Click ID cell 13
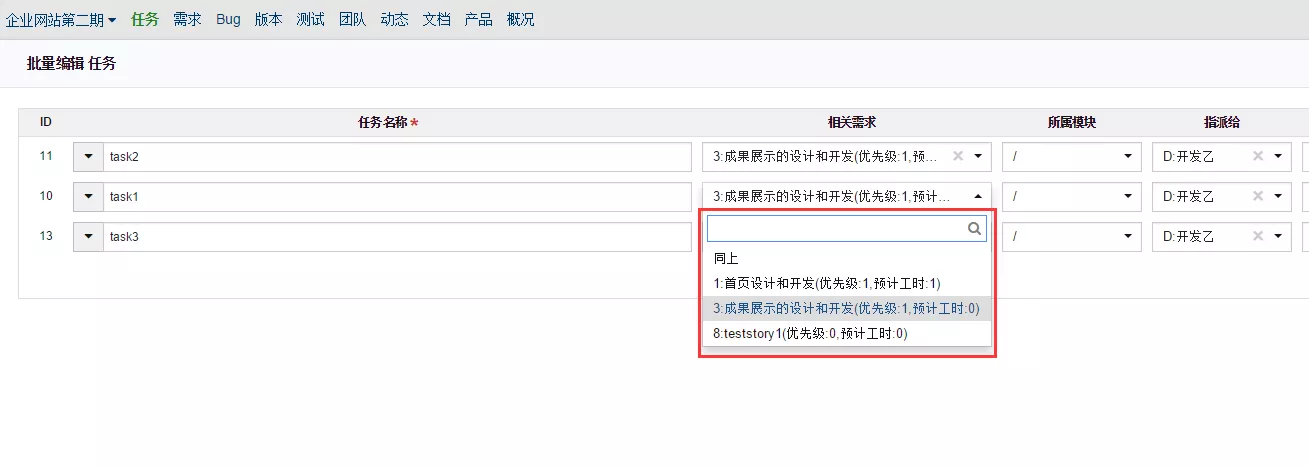The width and height of the screenshot is (1309, 466). [x=46, y=236]
